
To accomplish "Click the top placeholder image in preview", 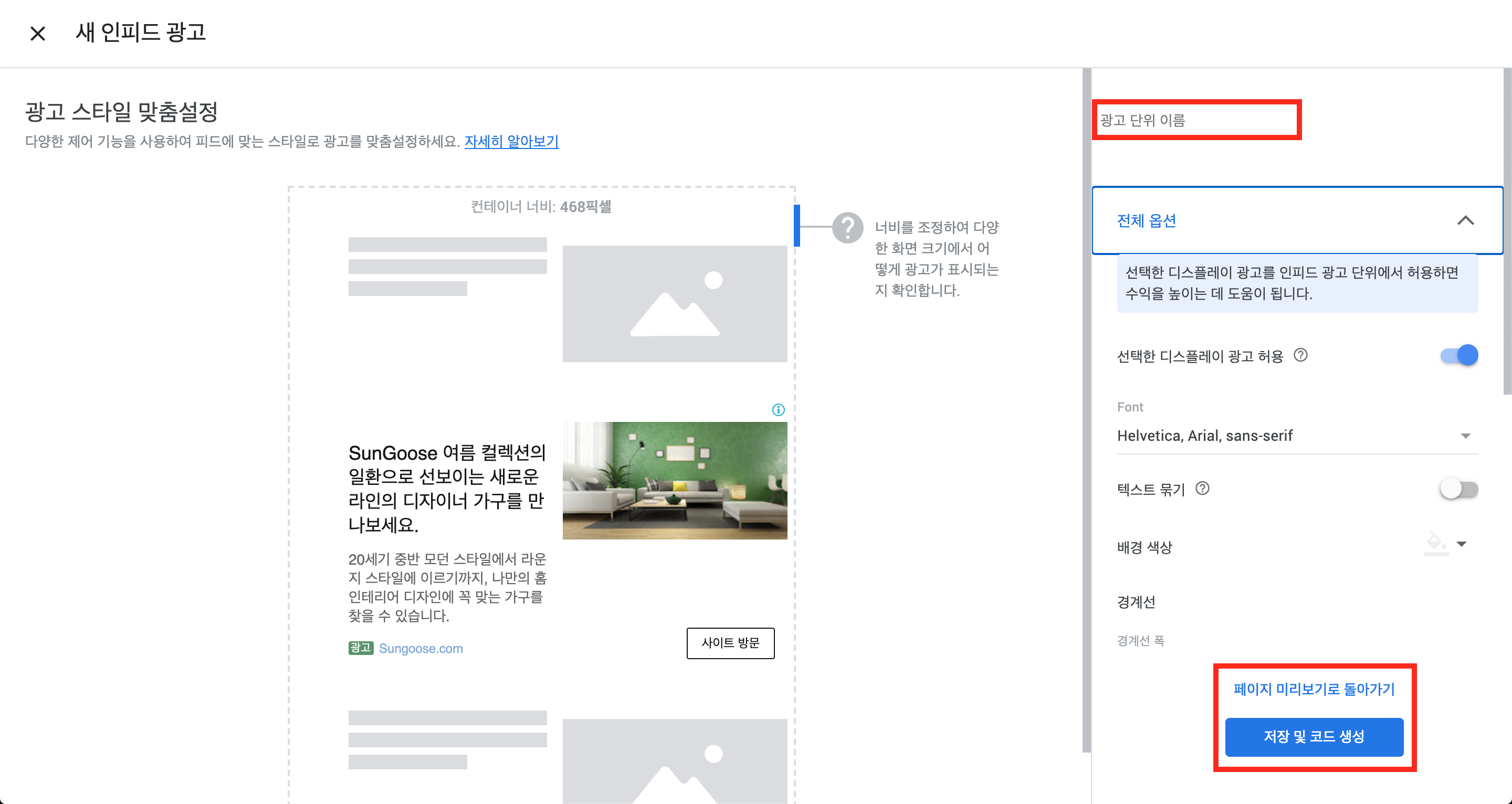I will 675,303.
